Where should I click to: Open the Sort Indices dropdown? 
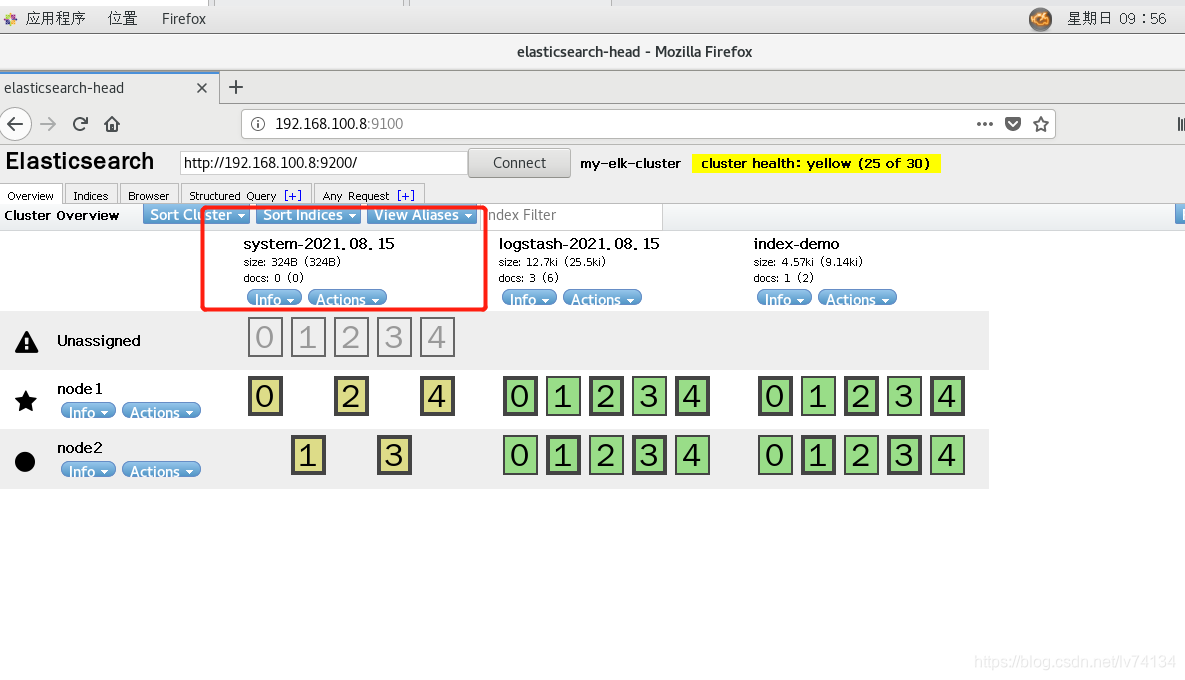click(309, 215)
